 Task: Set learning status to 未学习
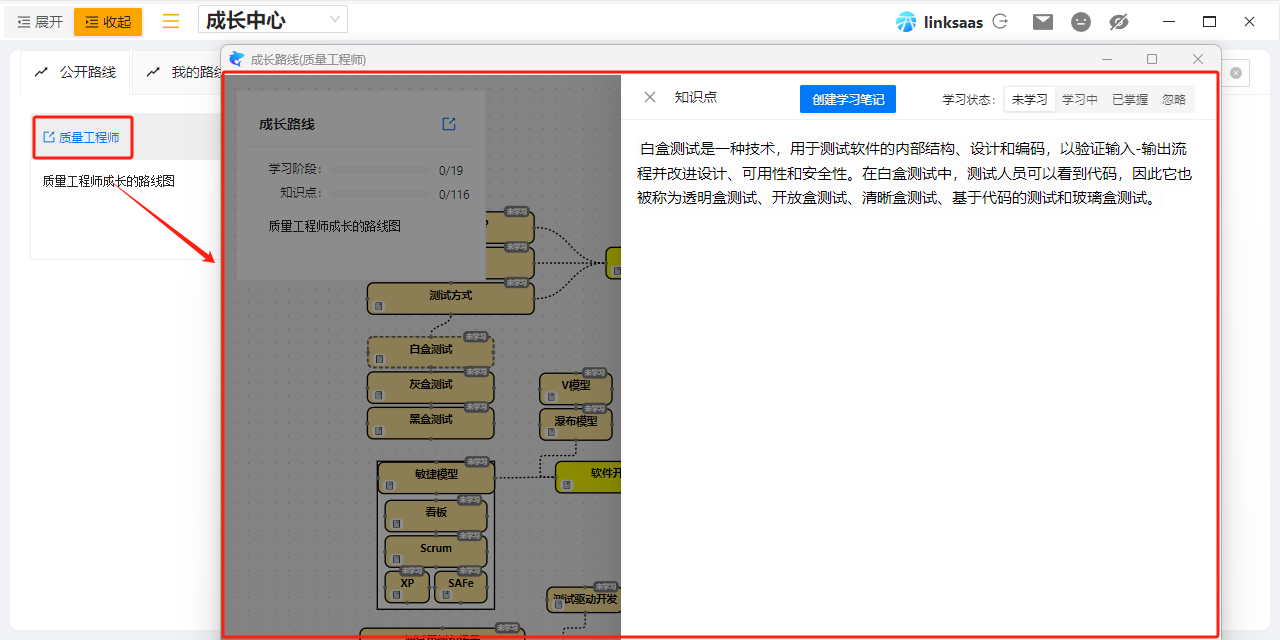point(1030,99)
